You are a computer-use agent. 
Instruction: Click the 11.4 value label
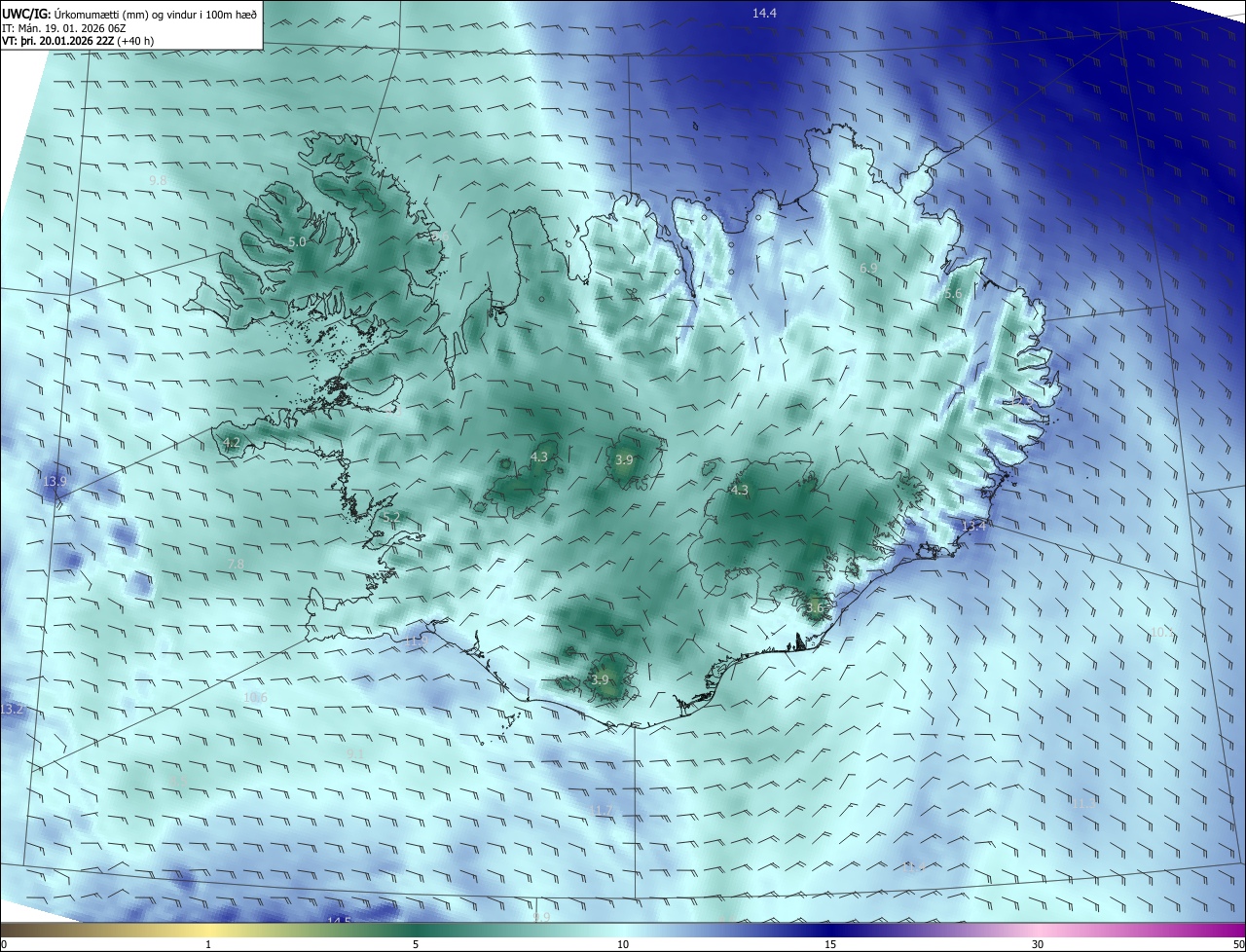pos(913,866)
